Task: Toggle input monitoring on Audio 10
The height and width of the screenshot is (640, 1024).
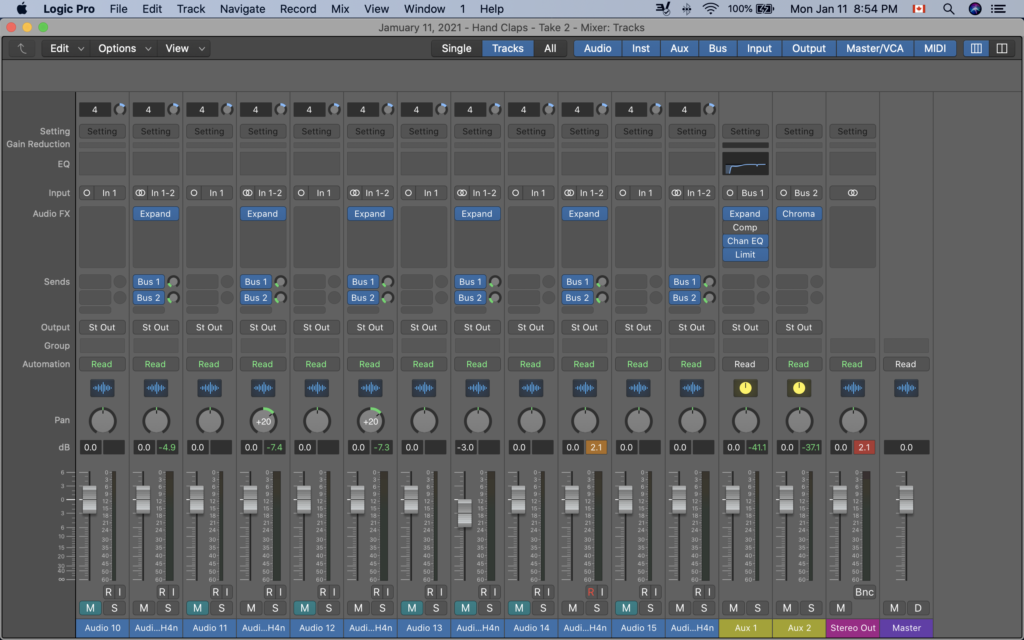Action: click(x=120, y=592)
